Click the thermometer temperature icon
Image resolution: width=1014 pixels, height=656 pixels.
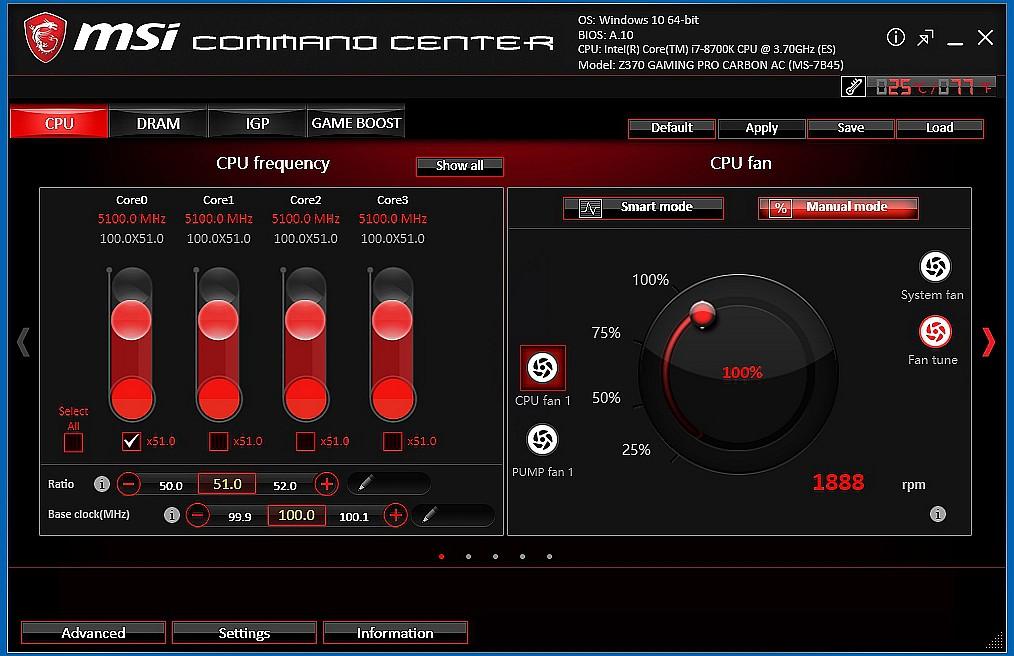853,87
